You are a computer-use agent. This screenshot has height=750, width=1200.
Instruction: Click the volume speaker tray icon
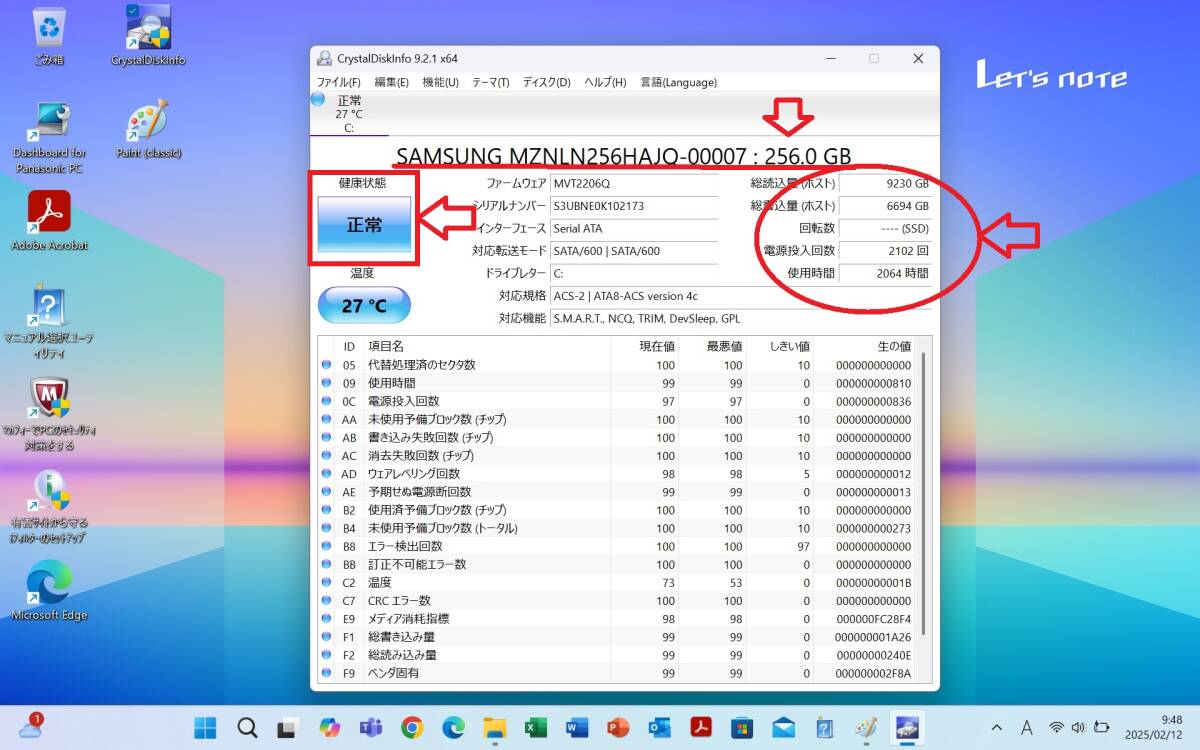1078,728
